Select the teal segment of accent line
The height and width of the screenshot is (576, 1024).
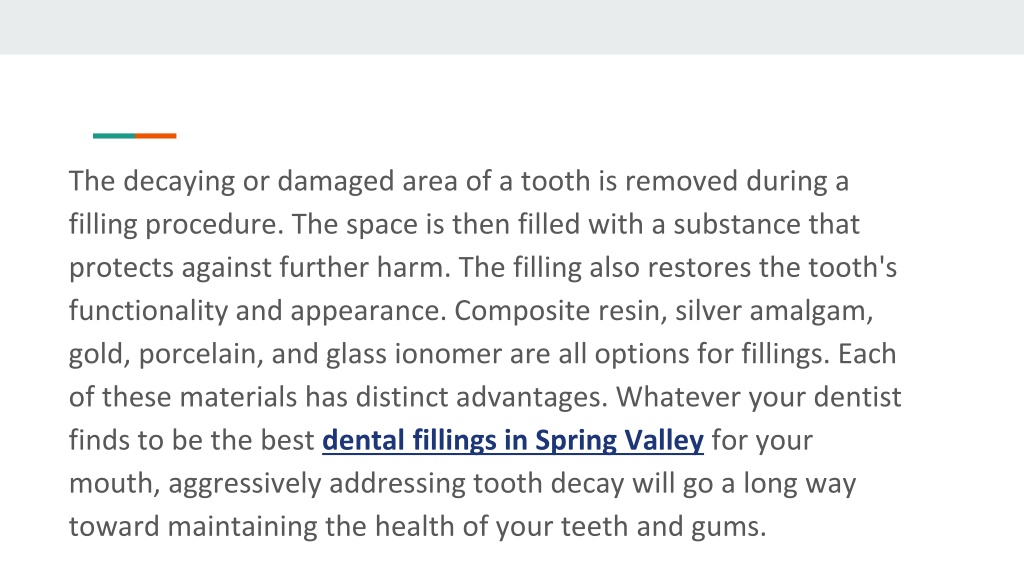[114, 136]
